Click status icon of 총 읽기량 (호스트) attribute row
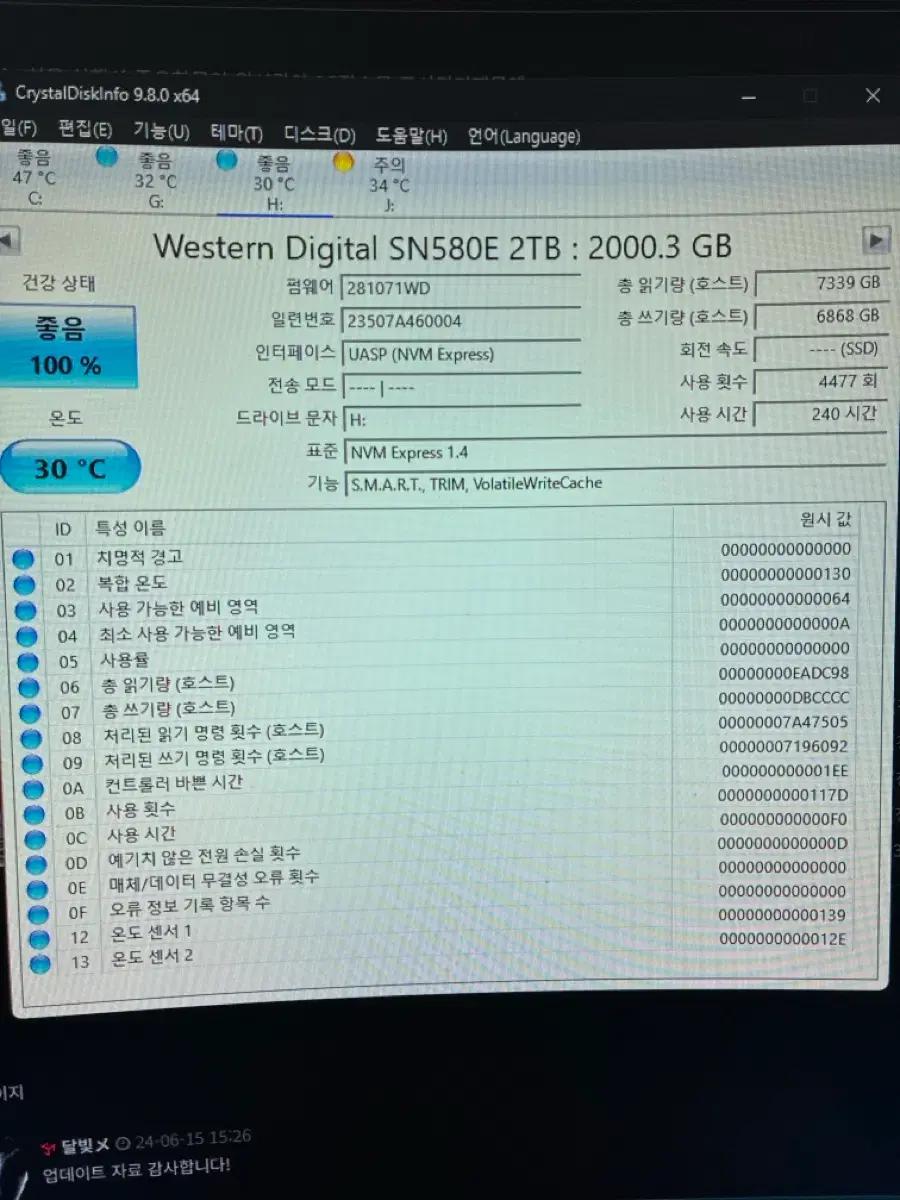The width and height of the screenshot is (900, 1200). point(28,687)
